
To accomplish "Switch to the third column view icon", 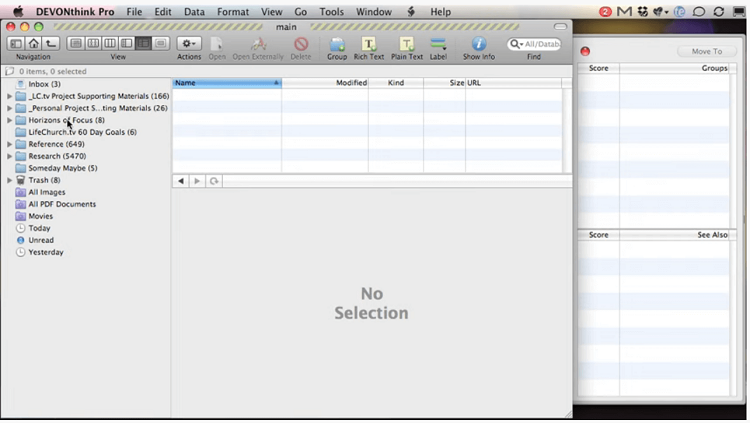I will pos(110,44).
